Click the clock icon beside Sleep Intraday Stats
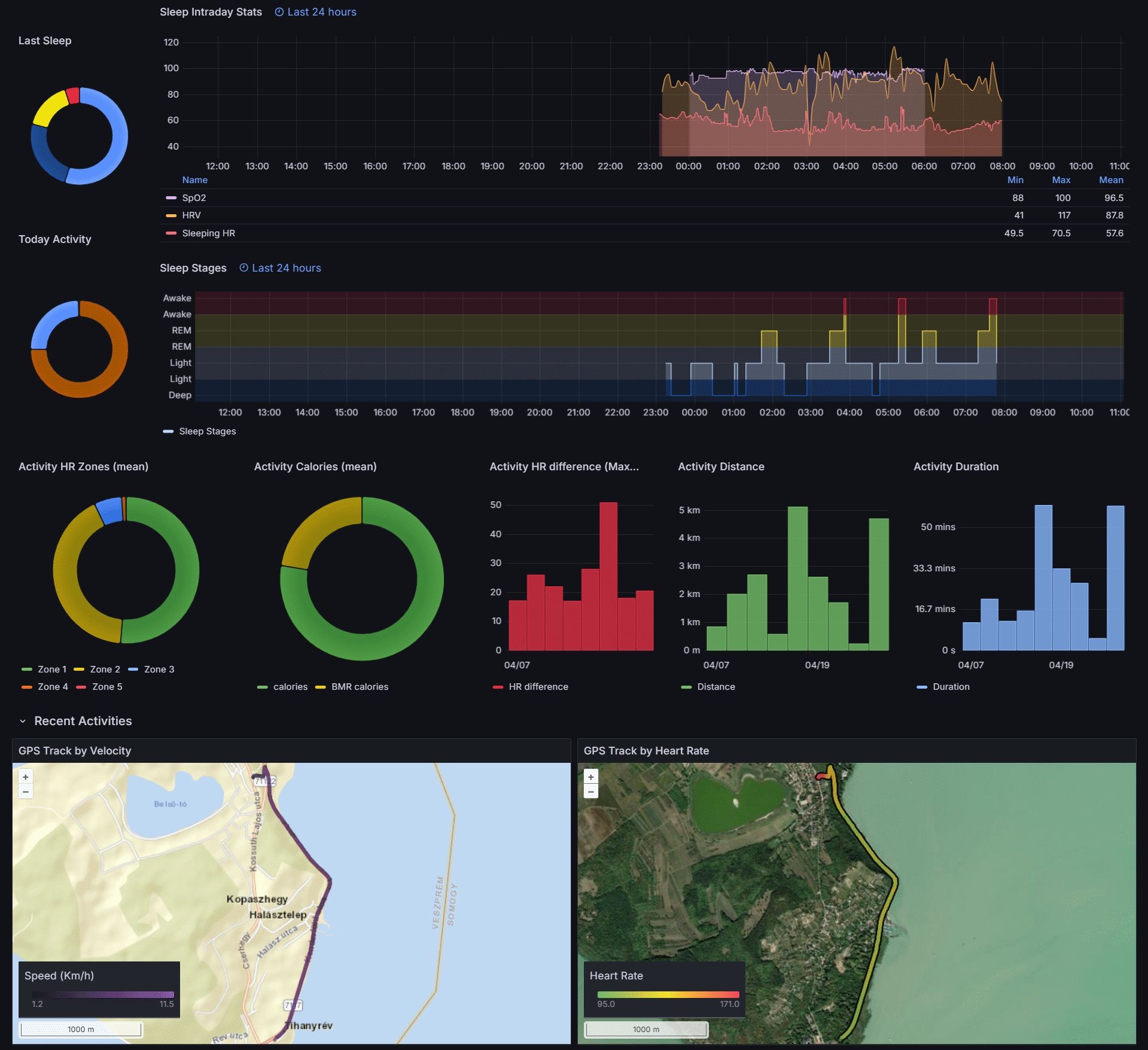Viewport: 1148px width, 1050px height. pyautogui.click(x=279, y=12)
